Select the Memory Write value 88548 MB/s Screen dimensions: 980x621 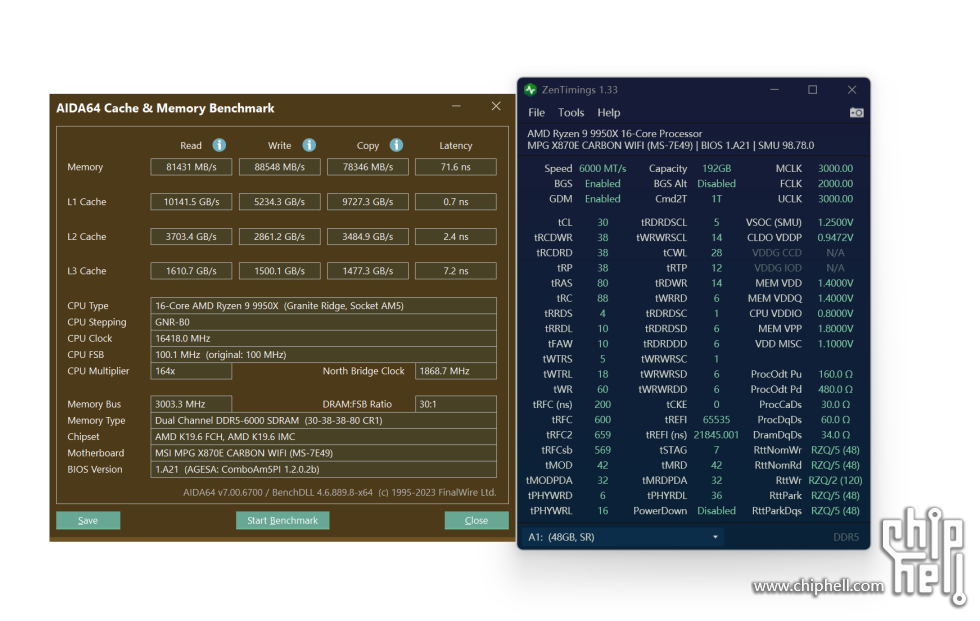(279, 167)
